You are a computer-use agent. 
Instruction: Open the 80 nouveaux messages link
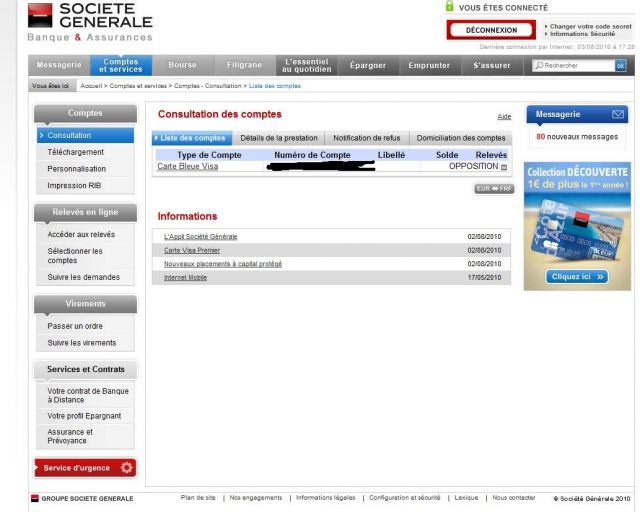coord(577,137)
